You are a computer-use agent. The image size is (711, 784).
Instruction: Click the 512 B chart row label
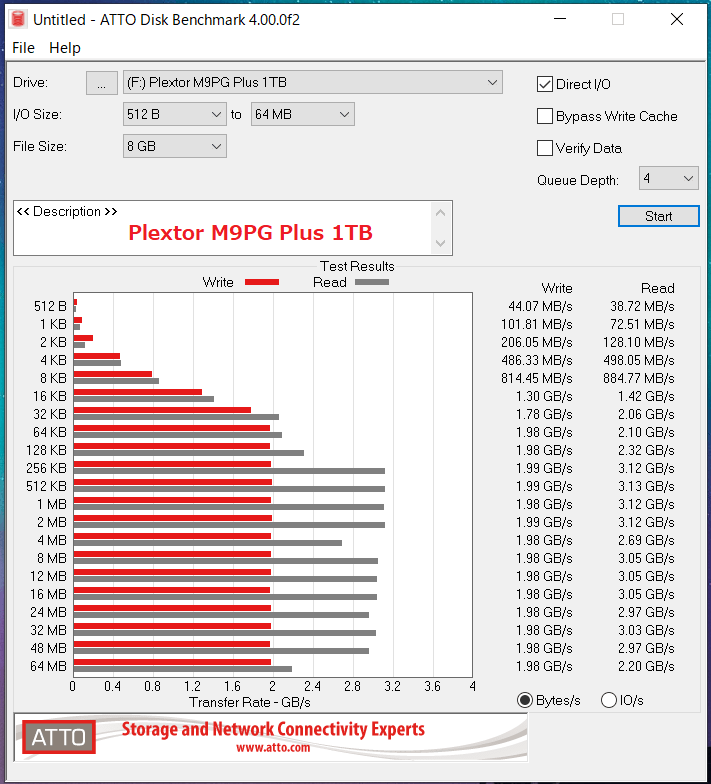coord(50,306)
